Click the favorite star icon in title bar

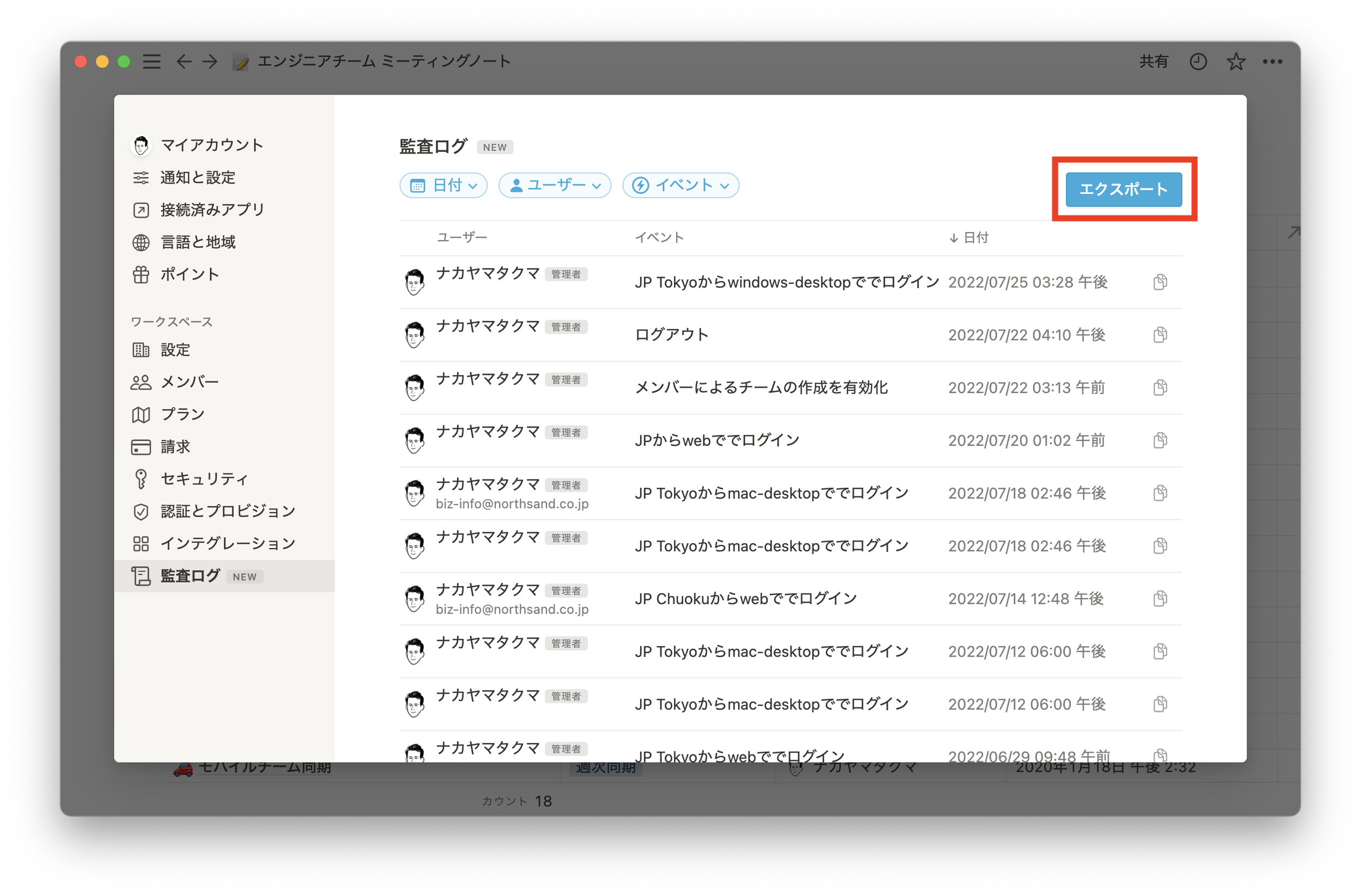pos(1236,61)
